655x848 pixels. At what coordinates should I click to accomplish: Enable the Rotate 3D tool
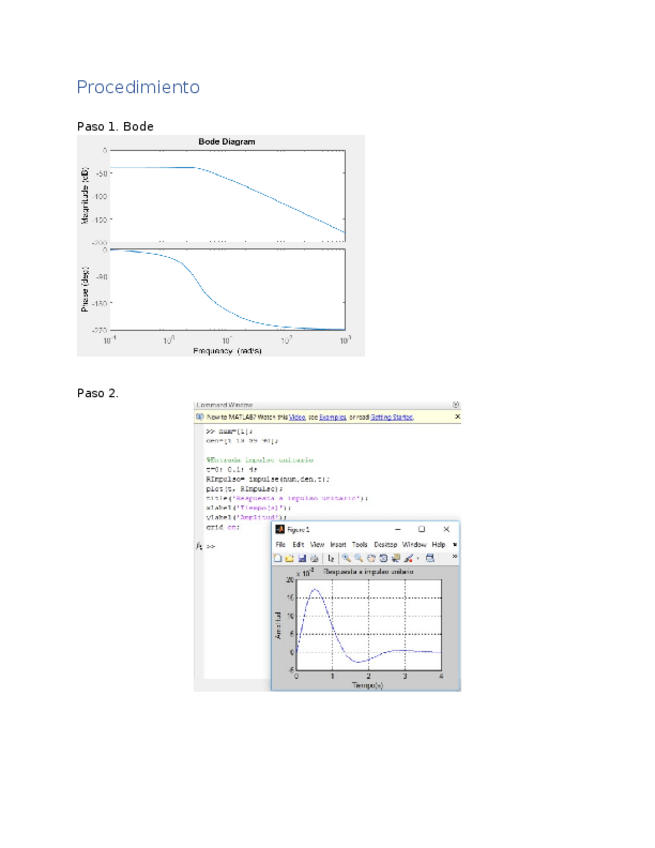pos(382,557)
